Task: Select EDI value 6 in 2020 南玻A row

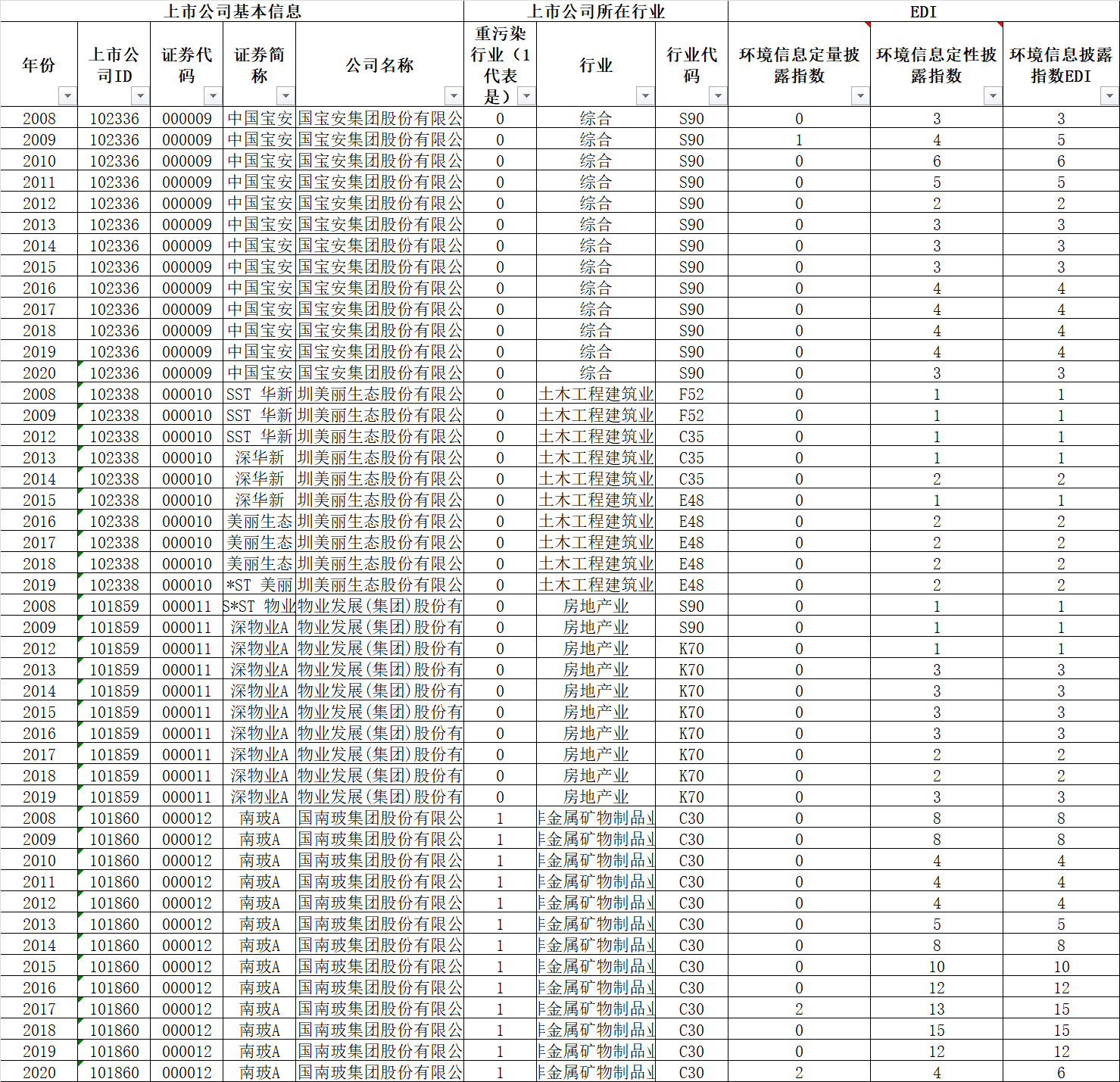Action: (x=1061, y=1073)
